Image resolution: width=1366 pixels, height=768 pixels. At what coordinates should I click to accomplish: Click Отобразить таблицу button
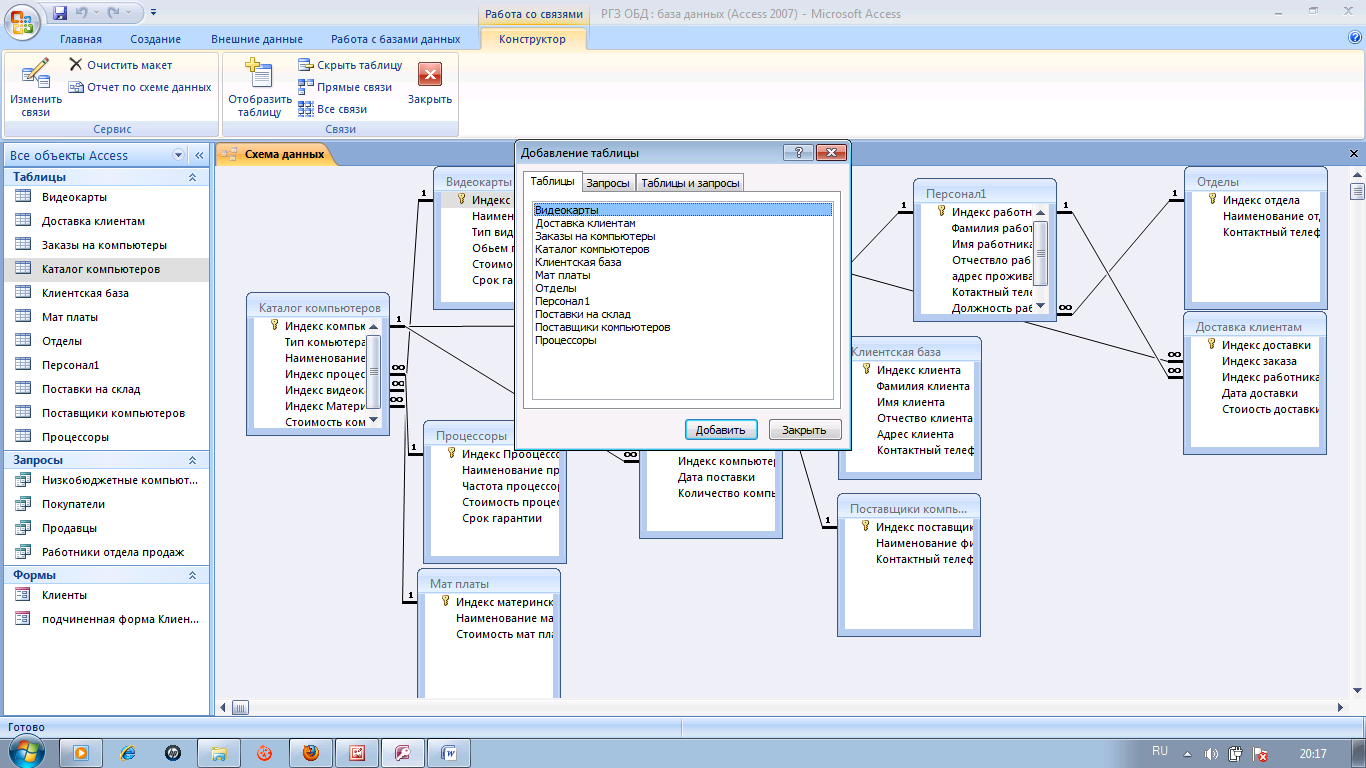(260, 87)
